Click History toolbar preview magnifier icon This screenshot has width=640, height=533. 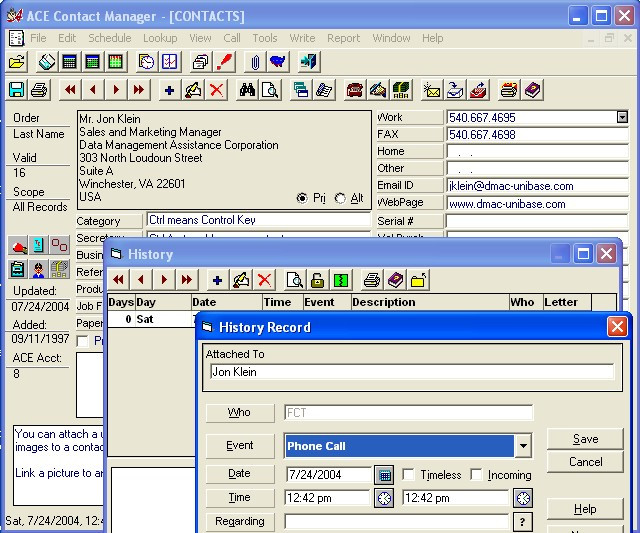(294, 280)
